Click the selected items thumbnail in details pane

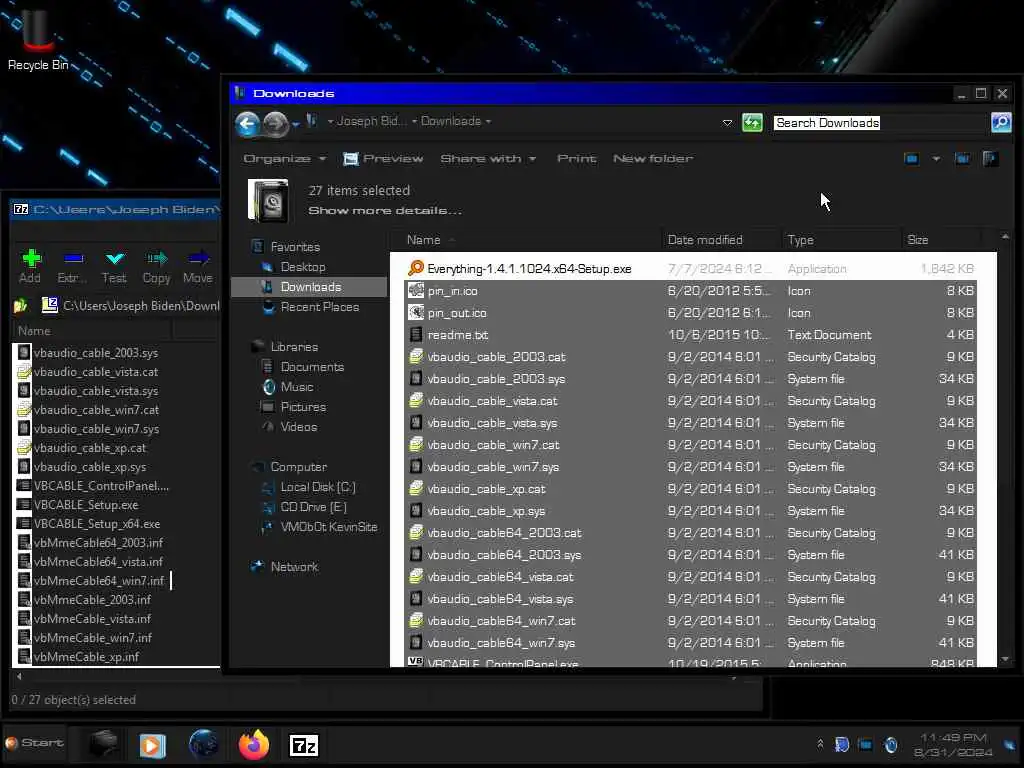pyautogui.click(x=268, y=200)
